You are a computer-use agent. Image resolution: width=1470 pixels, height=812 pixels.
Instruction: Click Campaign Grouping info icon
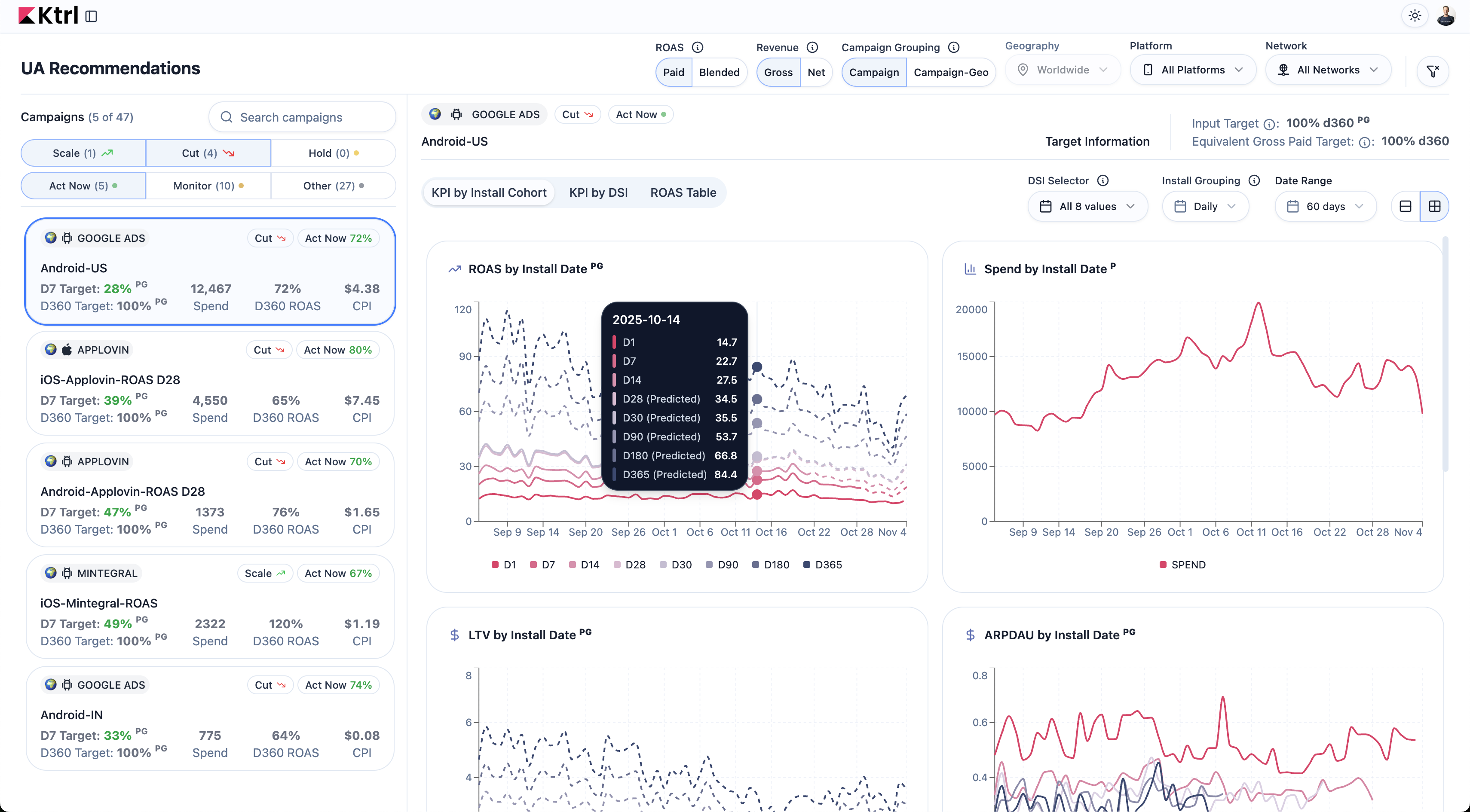click(x=953, y=47)
